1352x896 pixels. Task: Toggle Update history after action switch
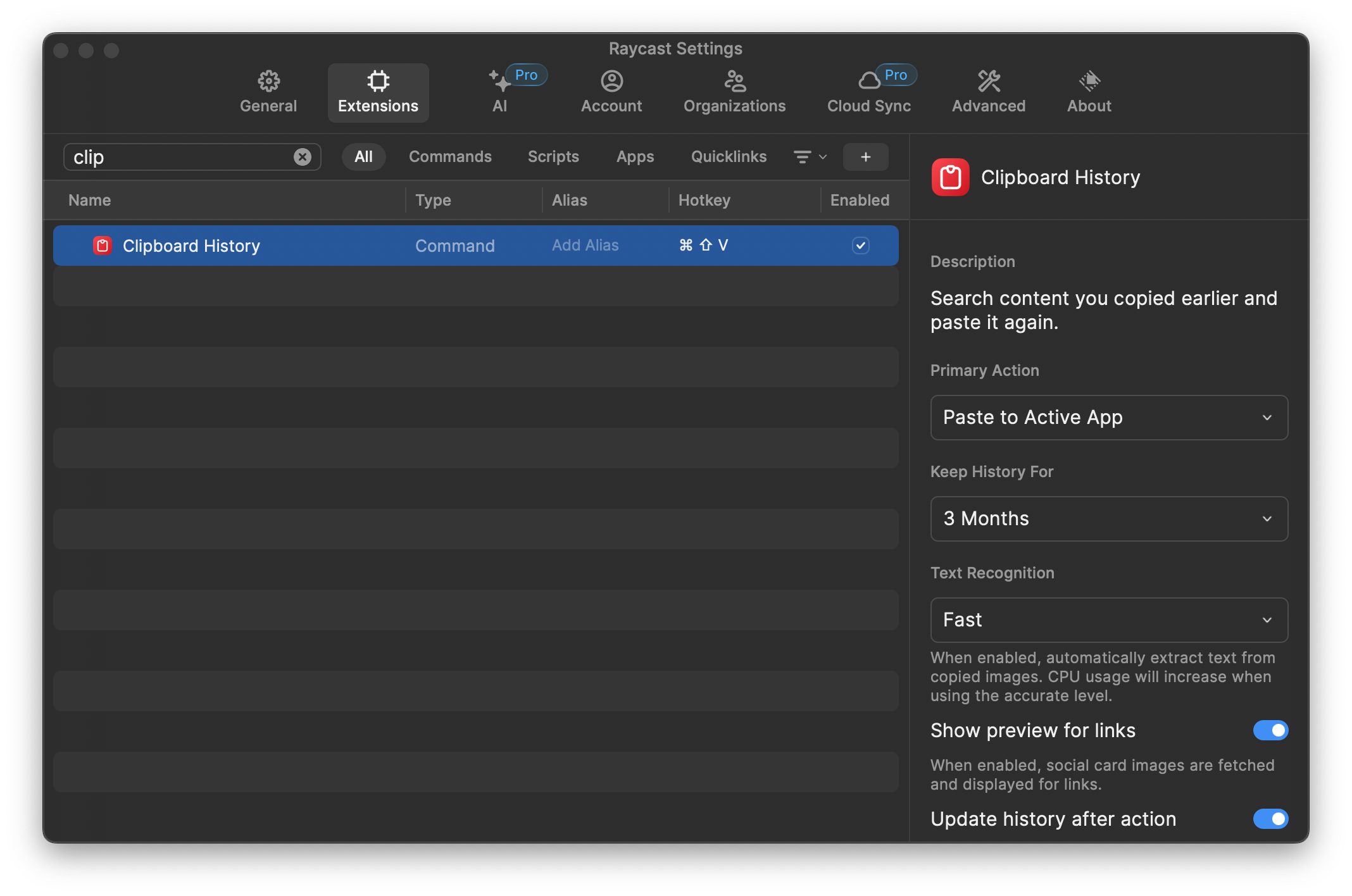point(1270,819)
